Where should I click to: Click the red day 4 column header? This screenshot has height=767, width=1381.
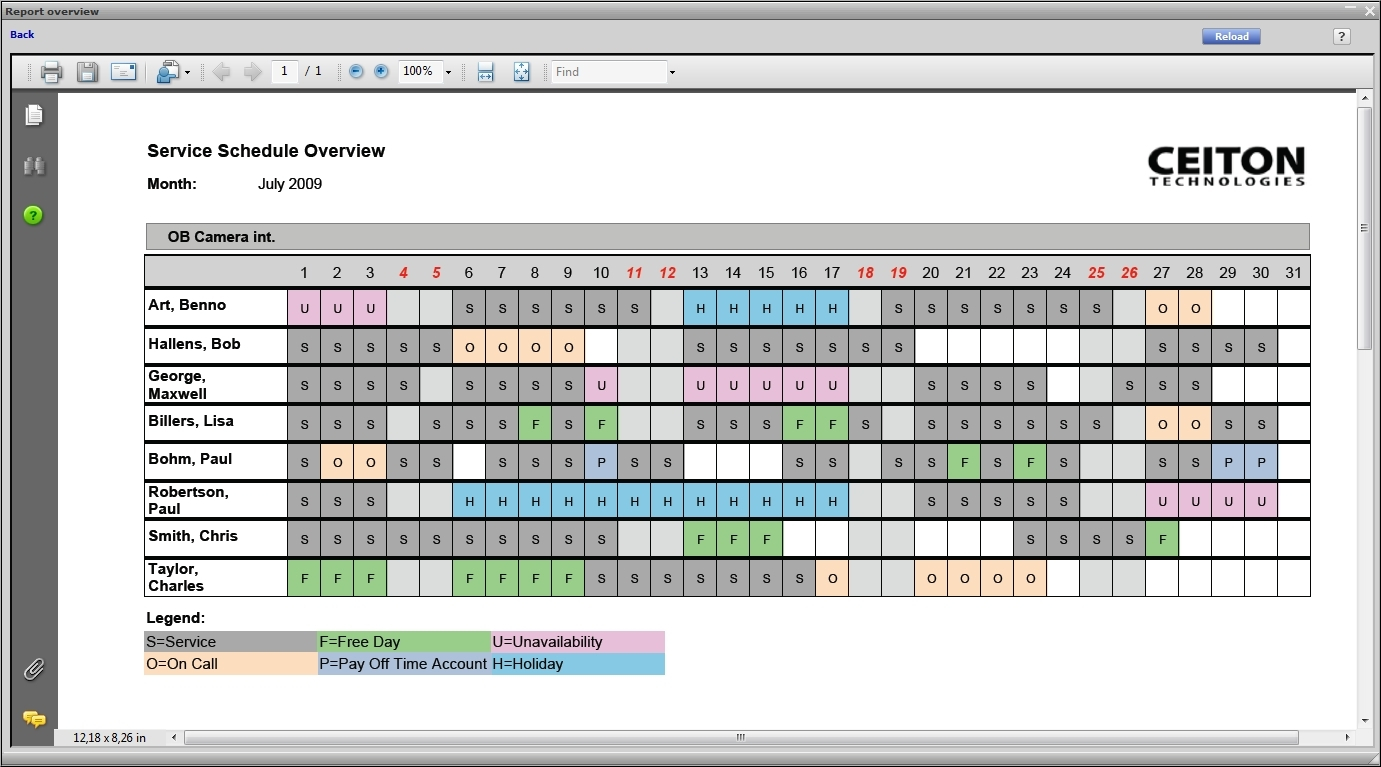click(403, 273)
